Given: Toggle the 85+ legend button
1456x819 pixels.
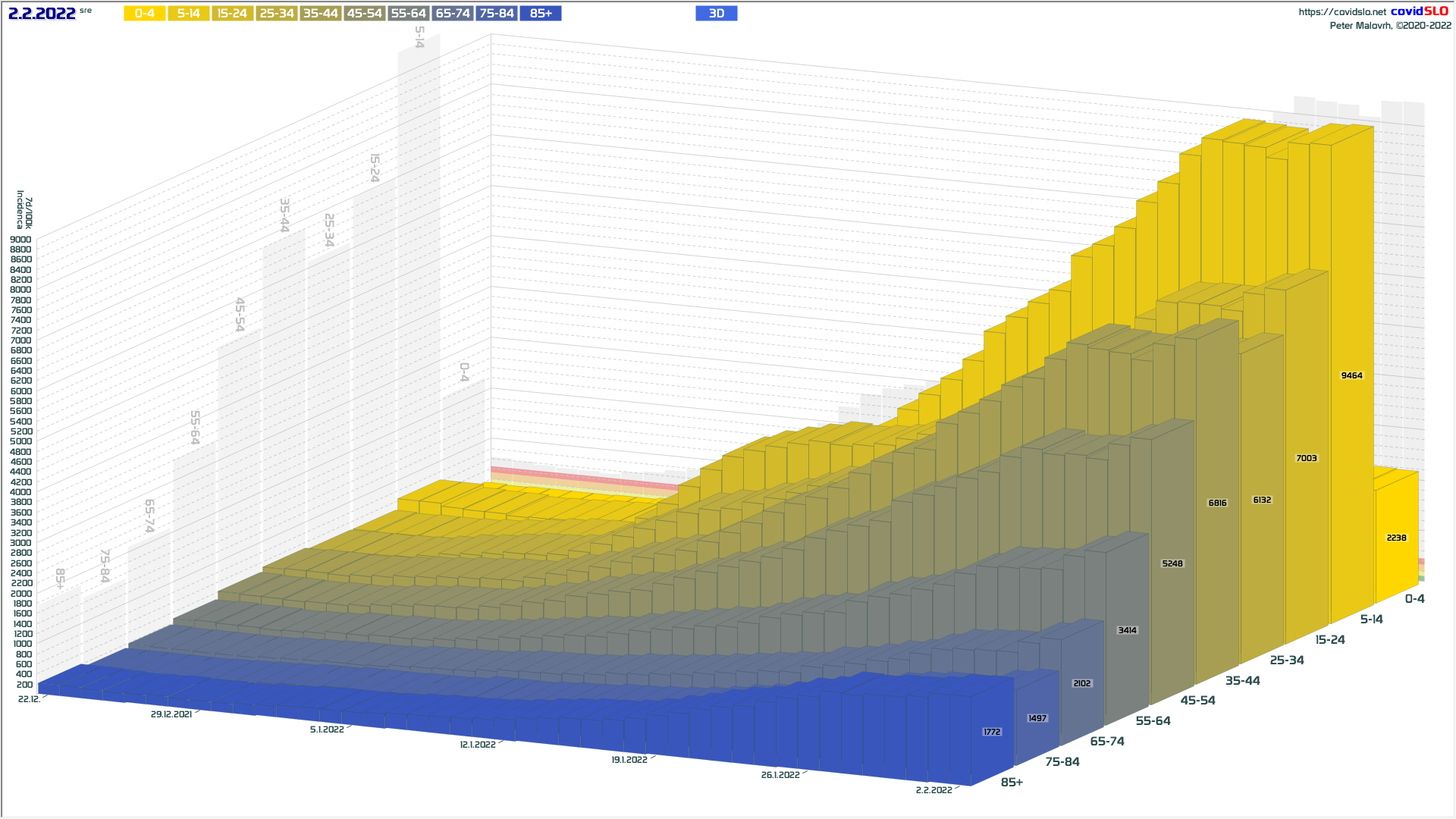Looking at the screenshot, I should click(540, 14).
